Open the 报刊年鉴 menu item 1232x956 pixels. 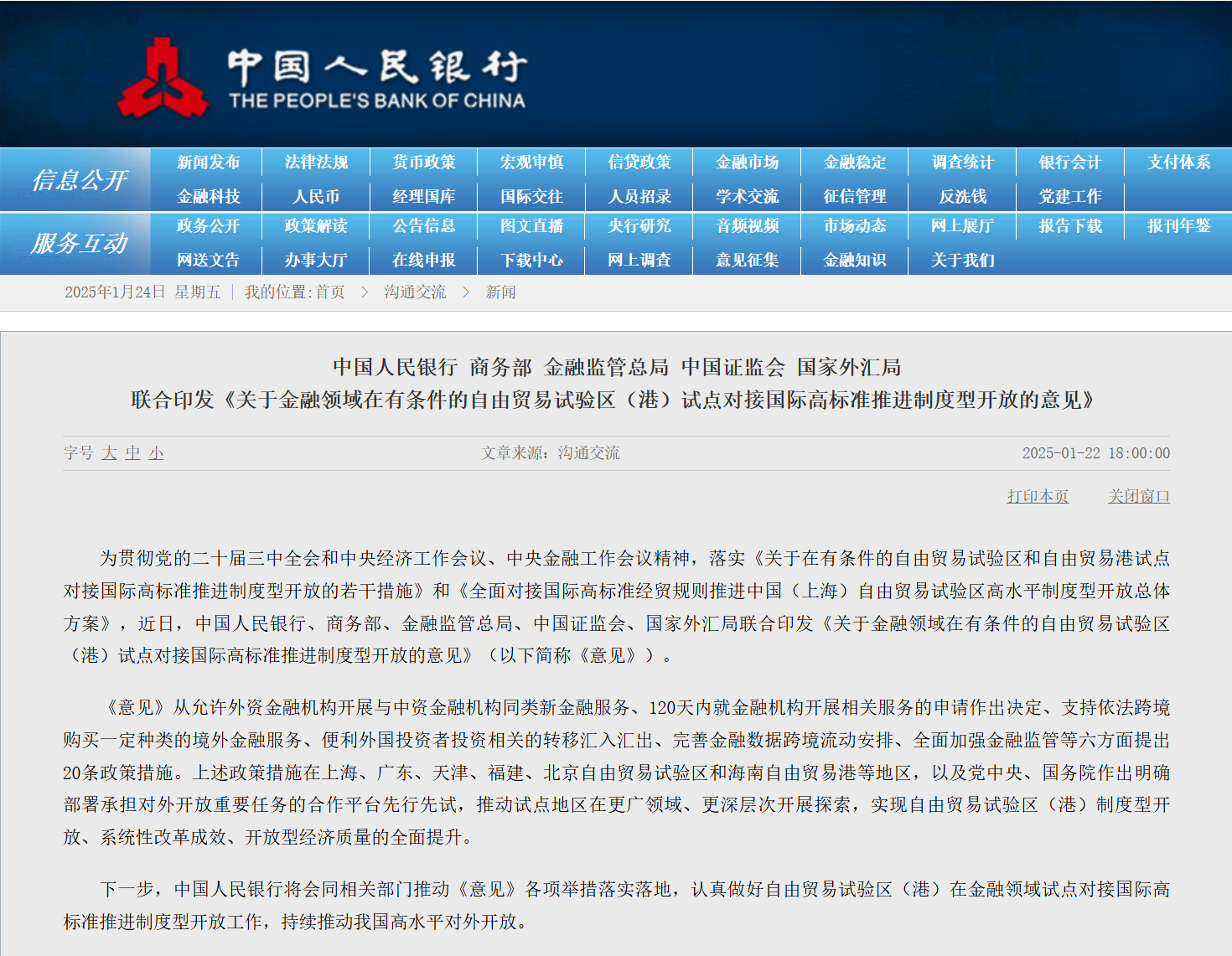(x=1178, y=226)
